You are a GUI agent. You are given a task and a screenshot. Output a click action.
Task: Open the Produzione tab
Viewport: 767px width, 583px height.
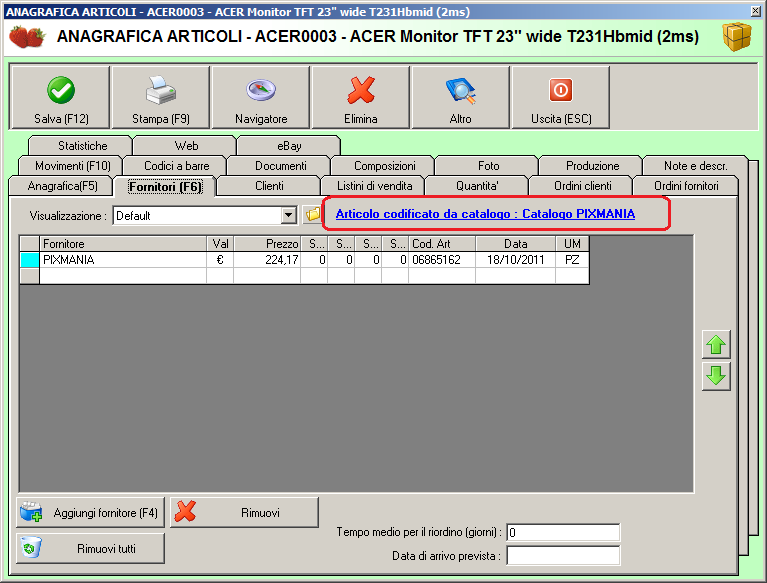(x=592, y=166)
